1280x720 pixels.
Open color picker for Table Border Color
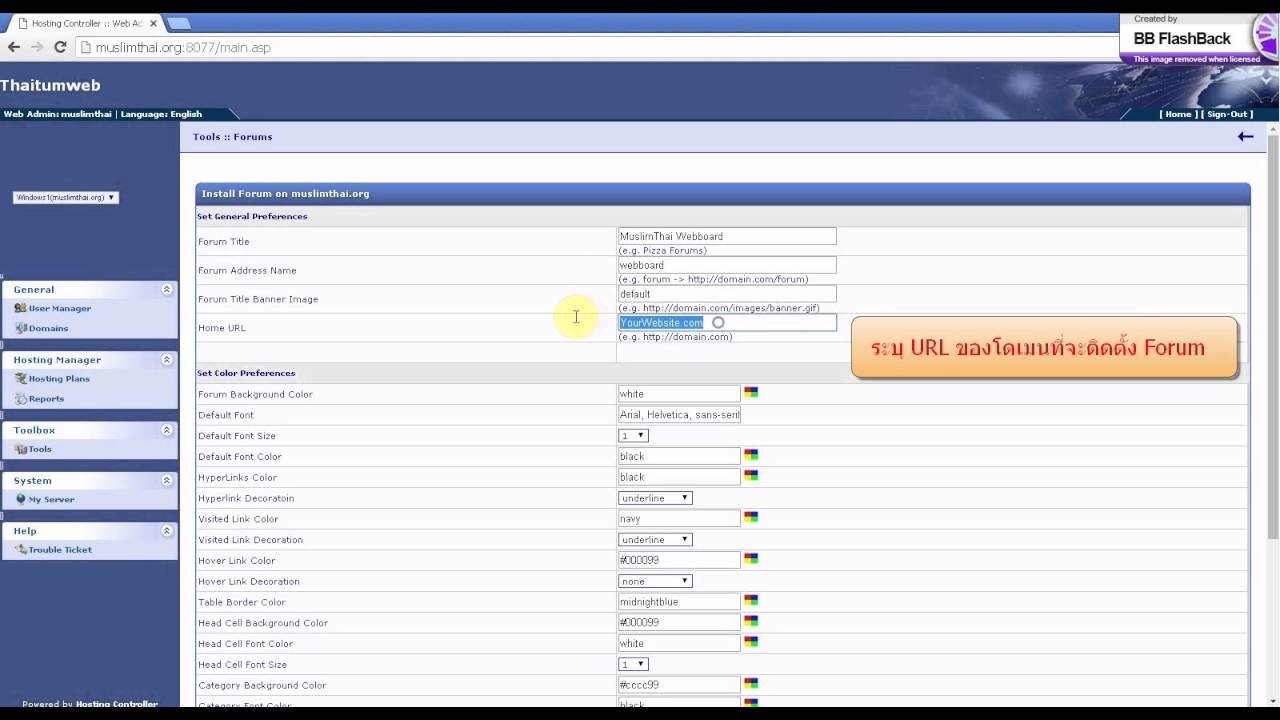coord(751,600)
